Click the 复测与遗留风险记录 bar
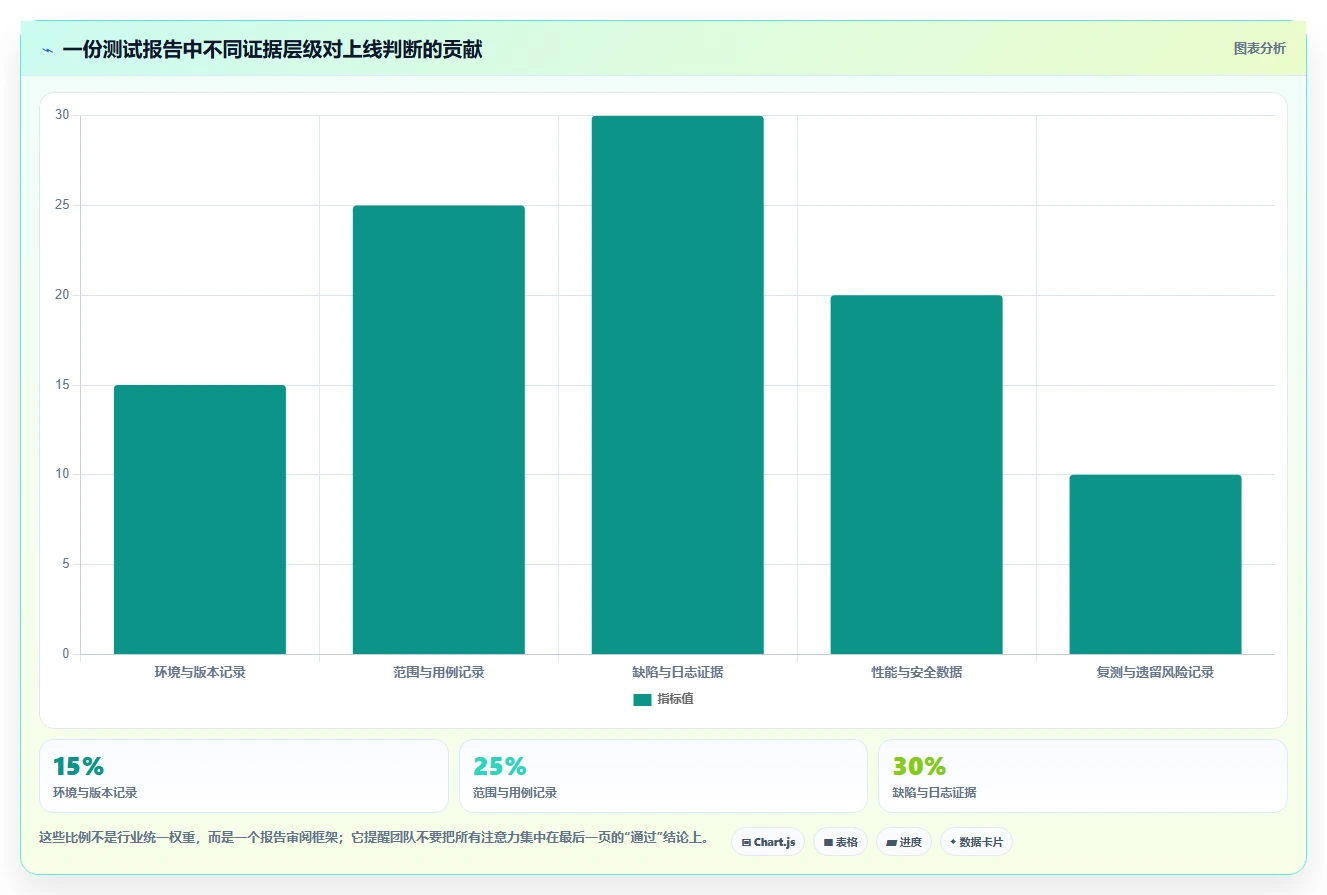This screenshot has width=1327, height=895. click(1156, 564)
